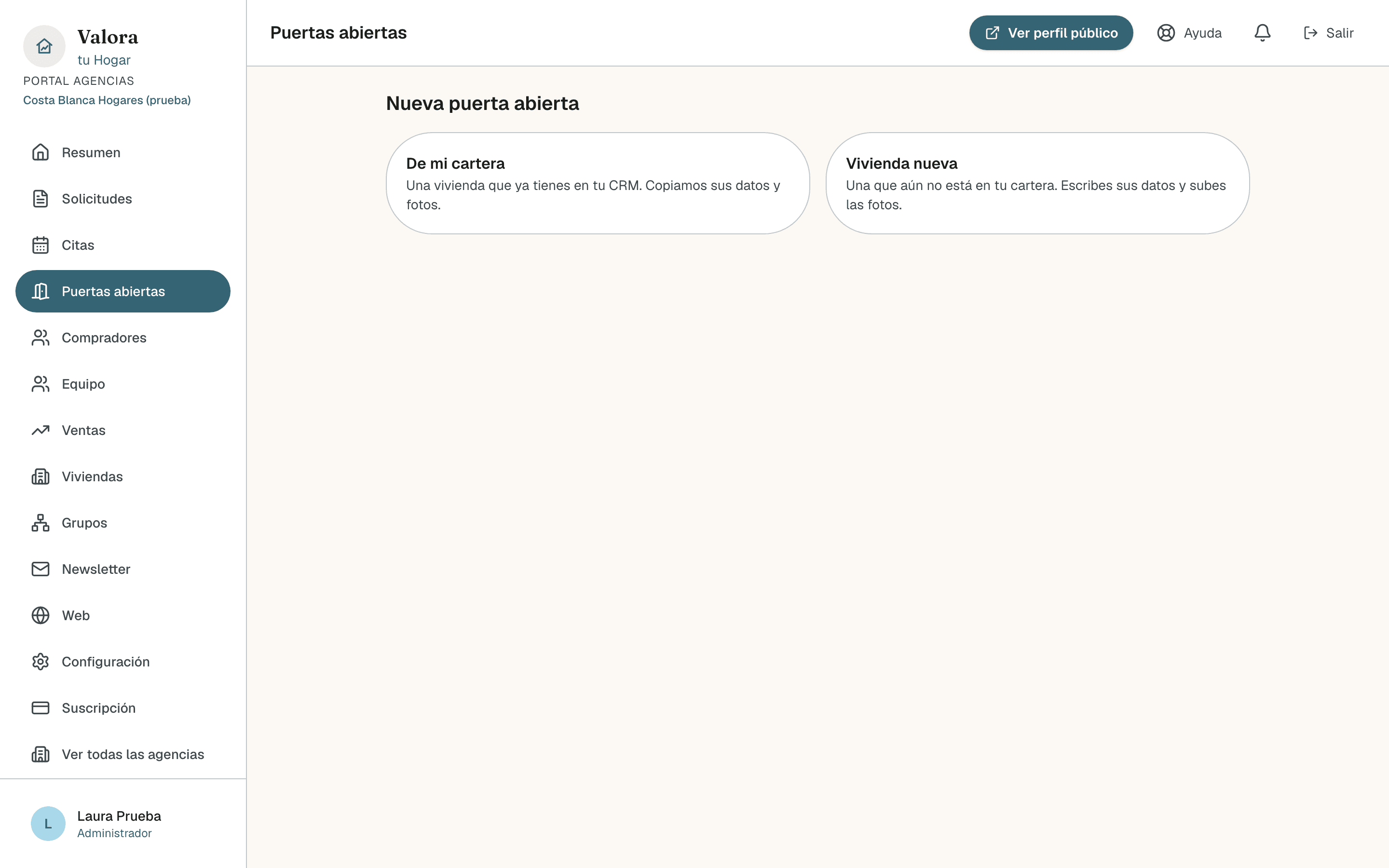Click the Puertas abiertas door icon
The image size is (1389, 868).
pyautogui.click(x=40, y=291)
